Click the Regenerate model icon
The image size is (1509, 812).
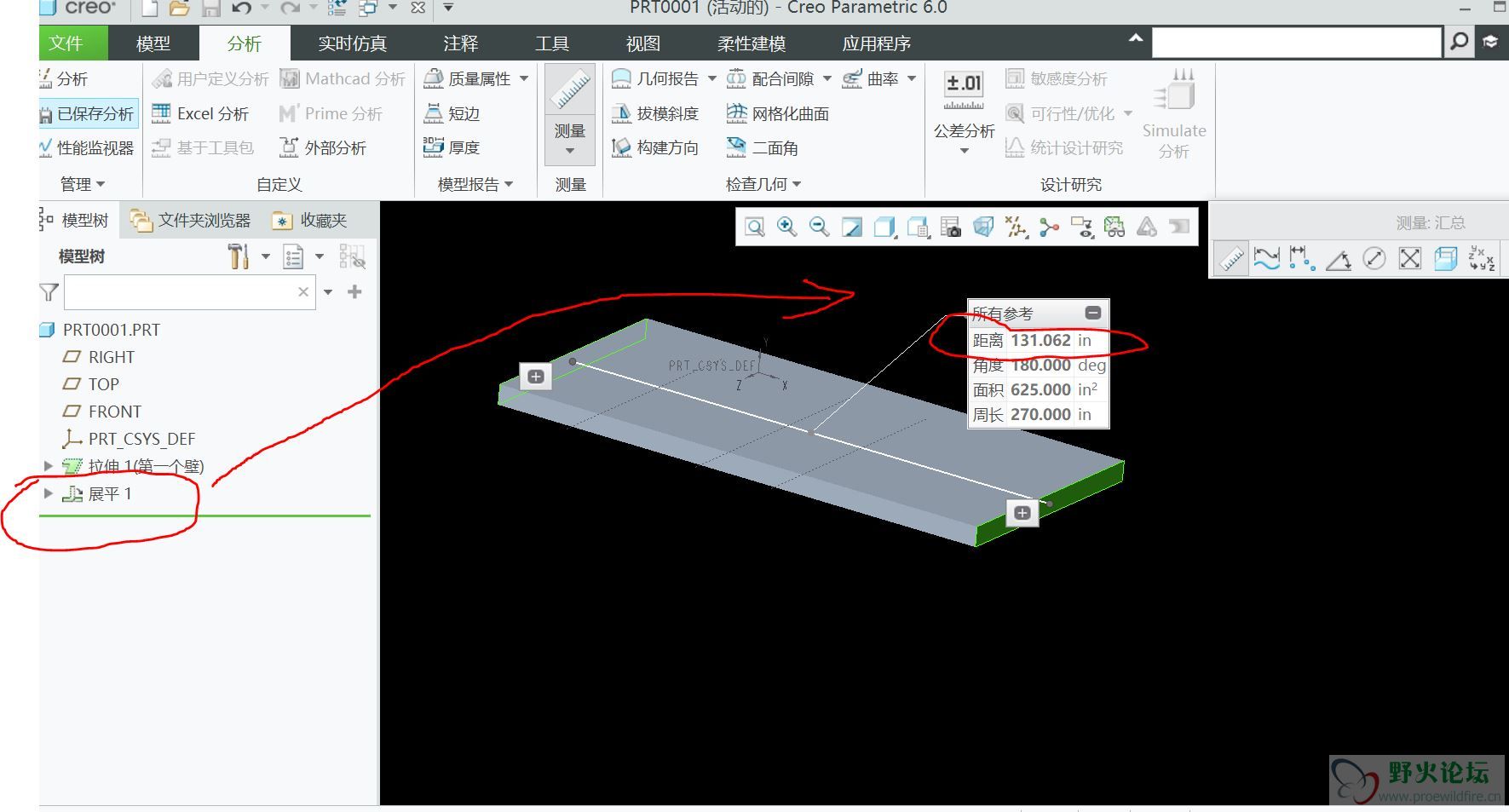(x=337, y=9)
